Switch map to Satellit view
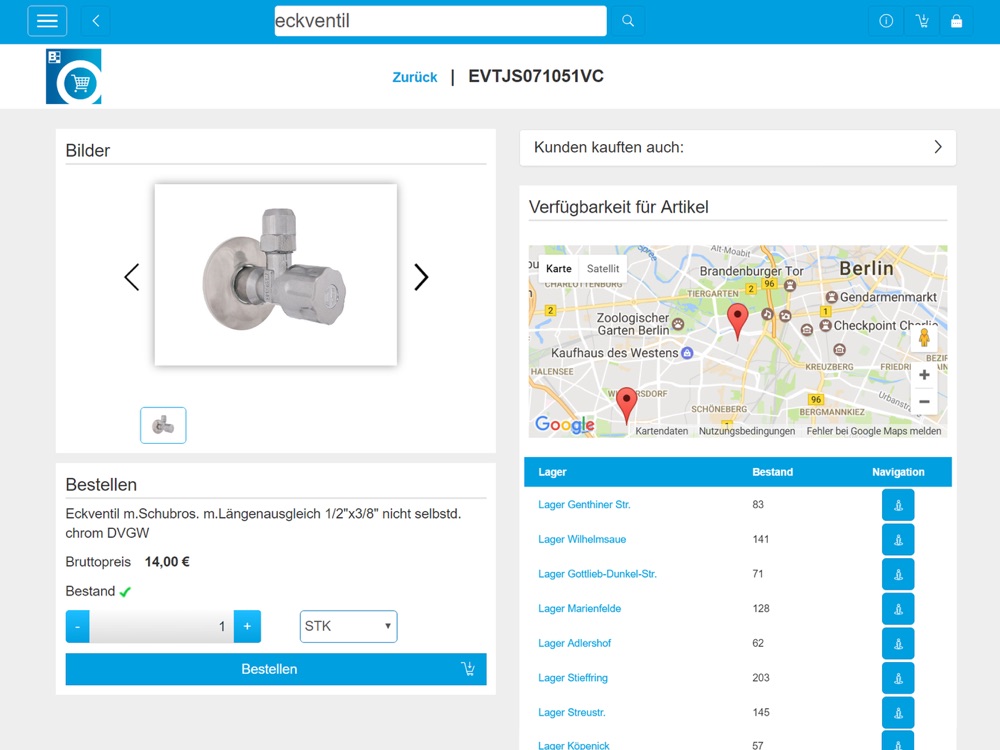The width and height of the screenshot is (1000, 750). pos(603,269)
